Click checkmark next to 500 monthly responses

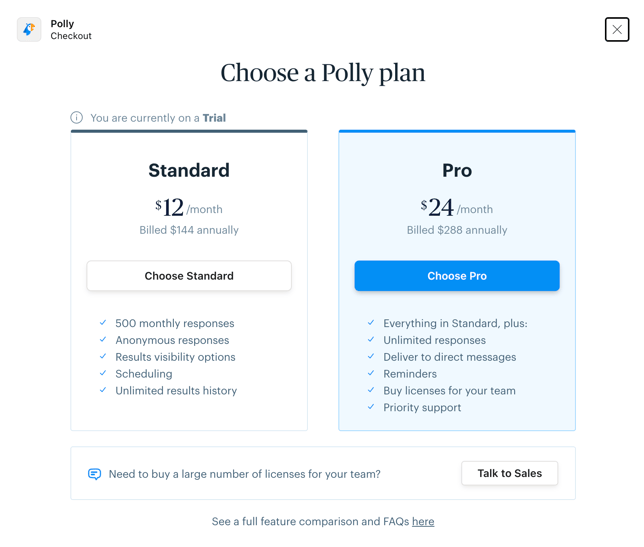(103, 323)
